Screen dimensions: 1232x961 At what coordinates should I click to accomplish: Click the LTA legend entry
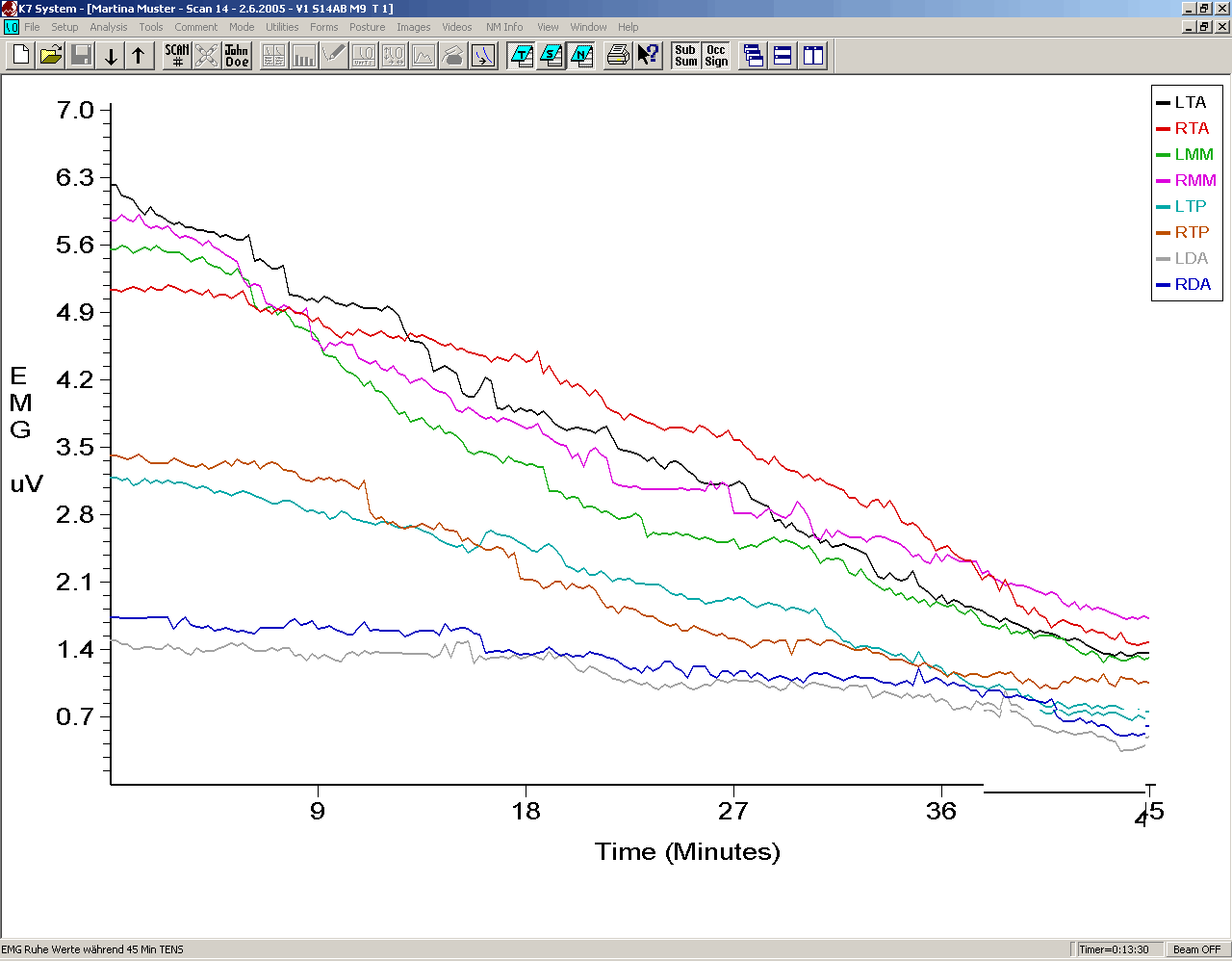[x=1189, y=102]
